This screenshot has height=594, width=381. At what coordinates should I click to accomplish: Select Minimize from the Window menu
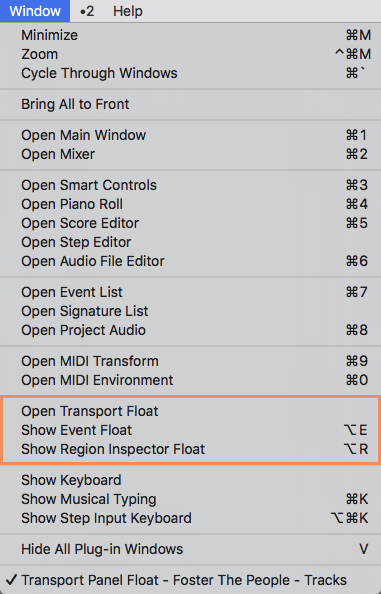(190, 35)
